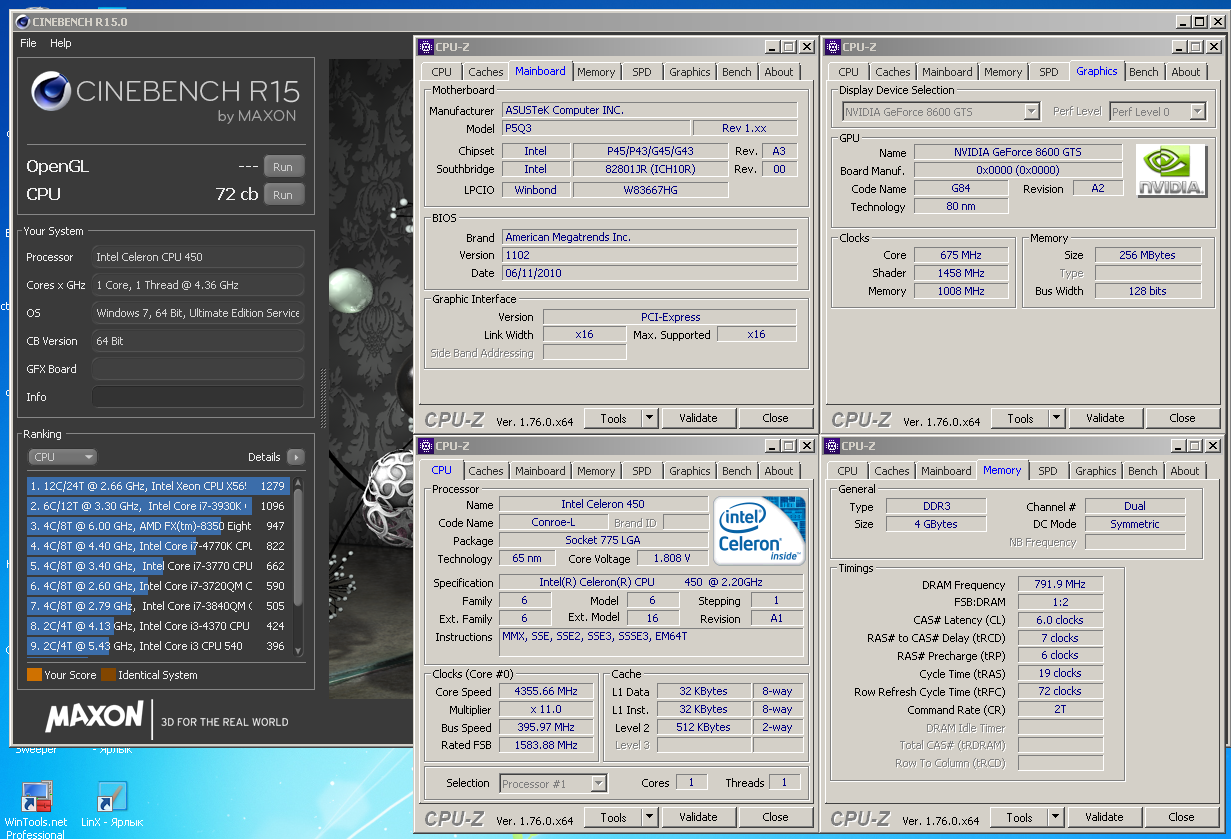1231x839 pixels.
Task: Open the File menu in Cinebench
Action: 28,43
